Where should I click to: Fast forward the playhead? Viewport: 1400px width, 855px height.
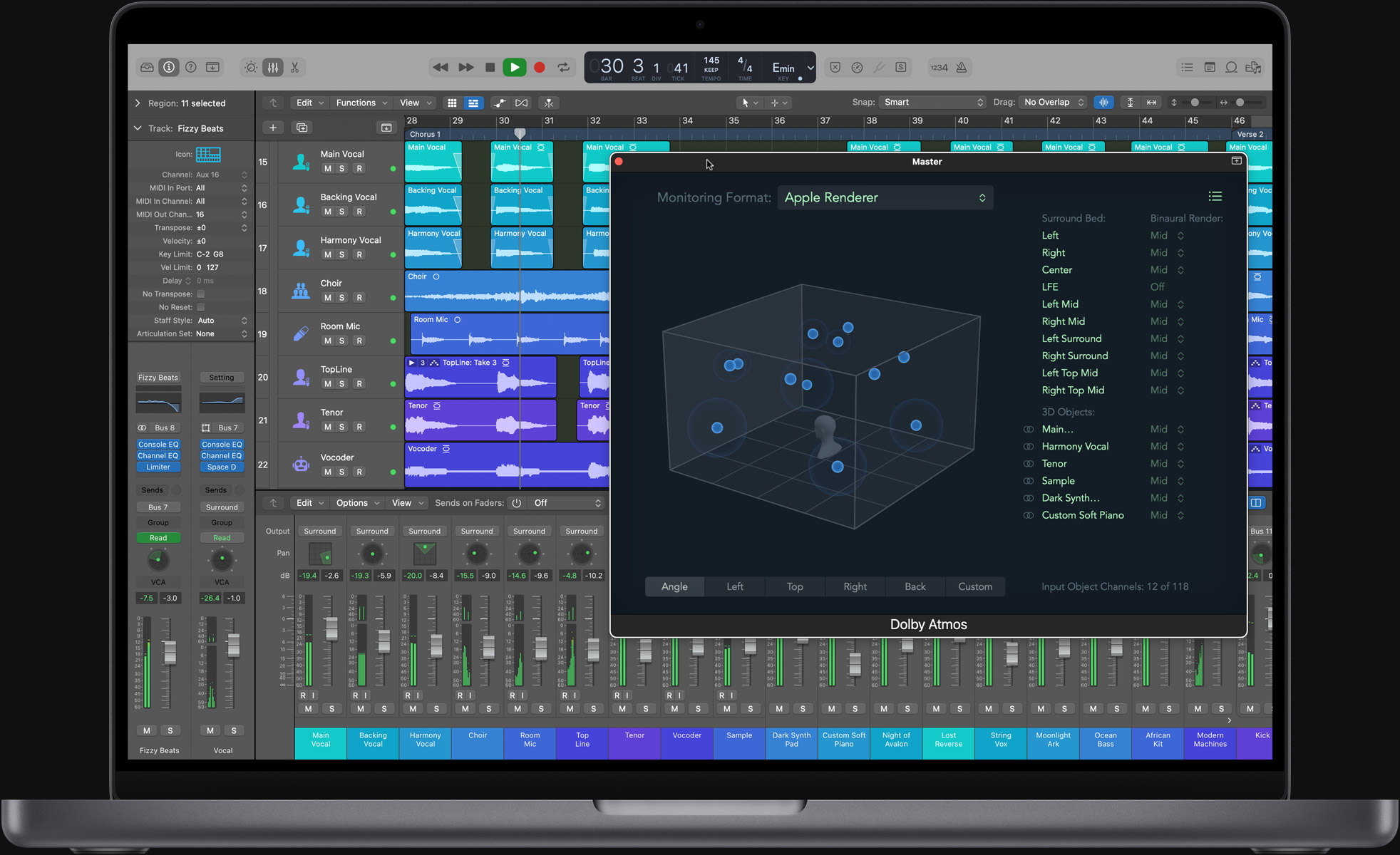466,67
